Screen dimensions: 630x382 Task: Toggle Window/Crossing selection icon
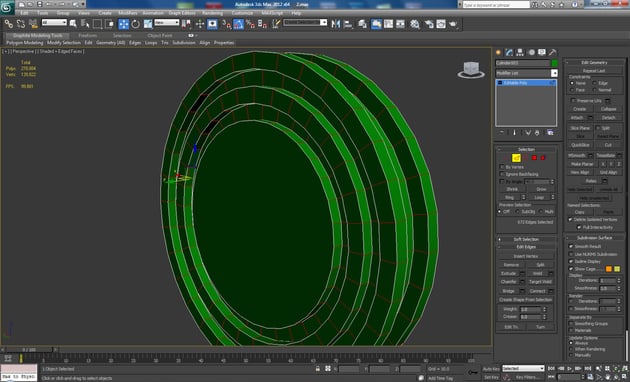click(x=109, y=24)
